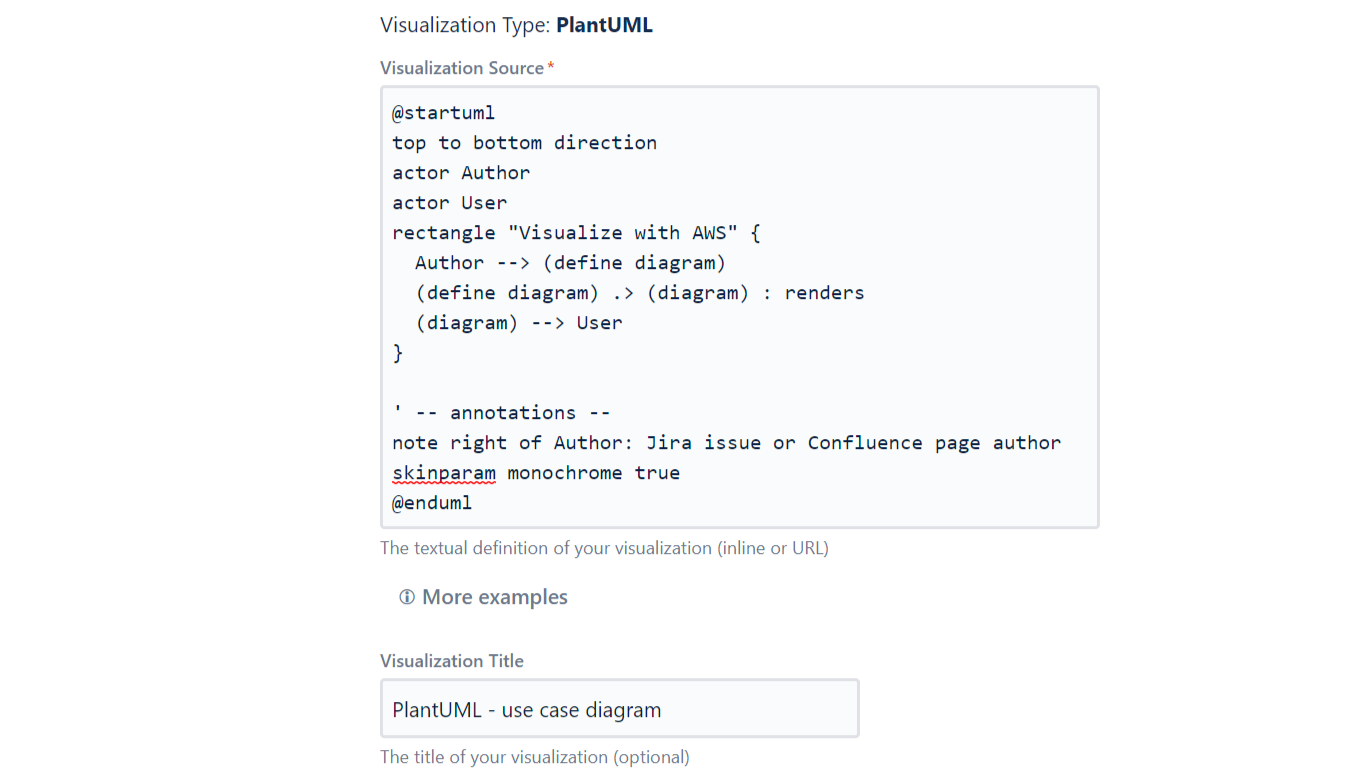Click the info icon beside More examples
The height and width of the screenshot is (781, 1372).
407,597
